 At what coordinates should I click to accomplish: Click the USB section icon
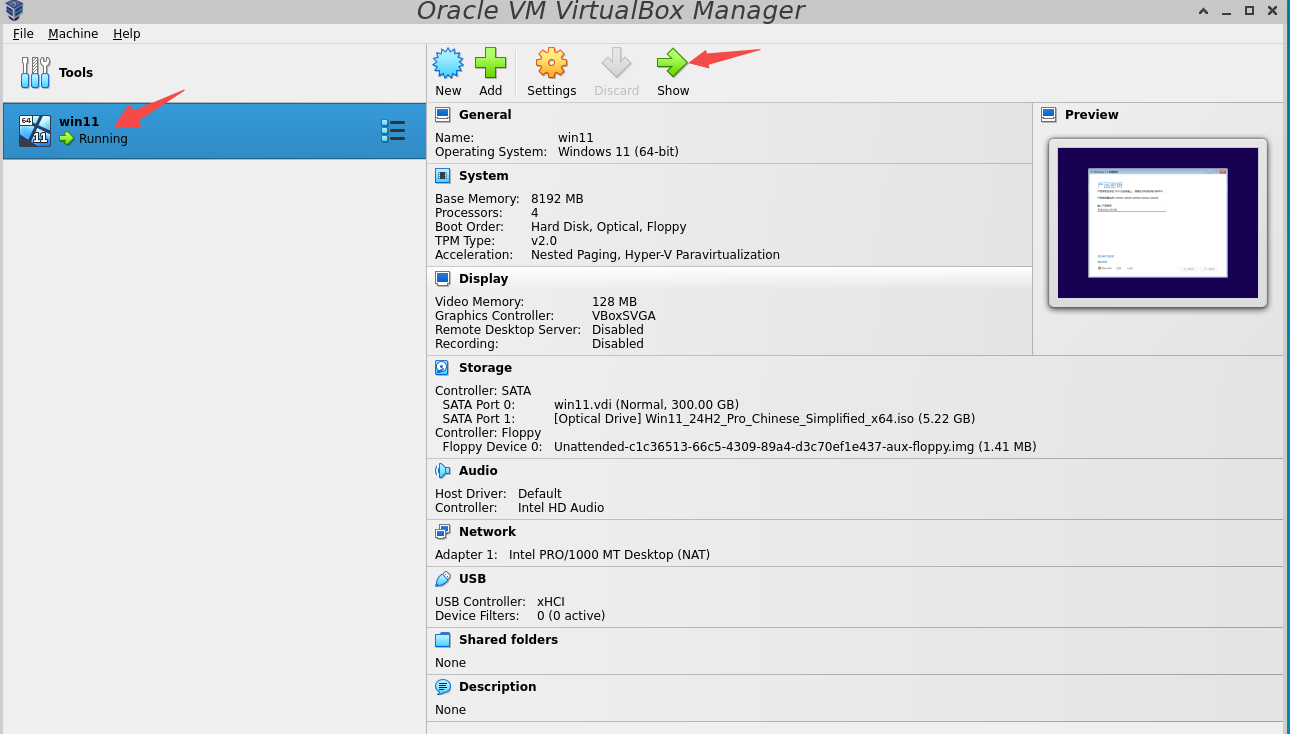point(443,579)
